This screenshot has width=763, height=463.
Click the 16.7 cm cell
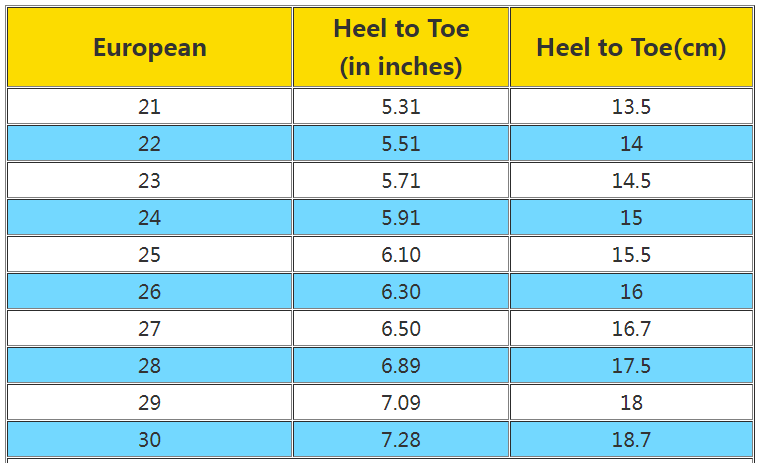coord(631,328)
